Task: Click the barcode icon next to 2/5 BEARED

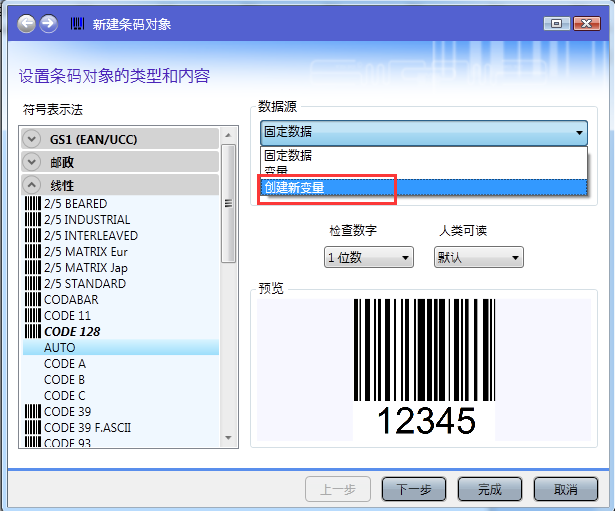Action: 33,204
